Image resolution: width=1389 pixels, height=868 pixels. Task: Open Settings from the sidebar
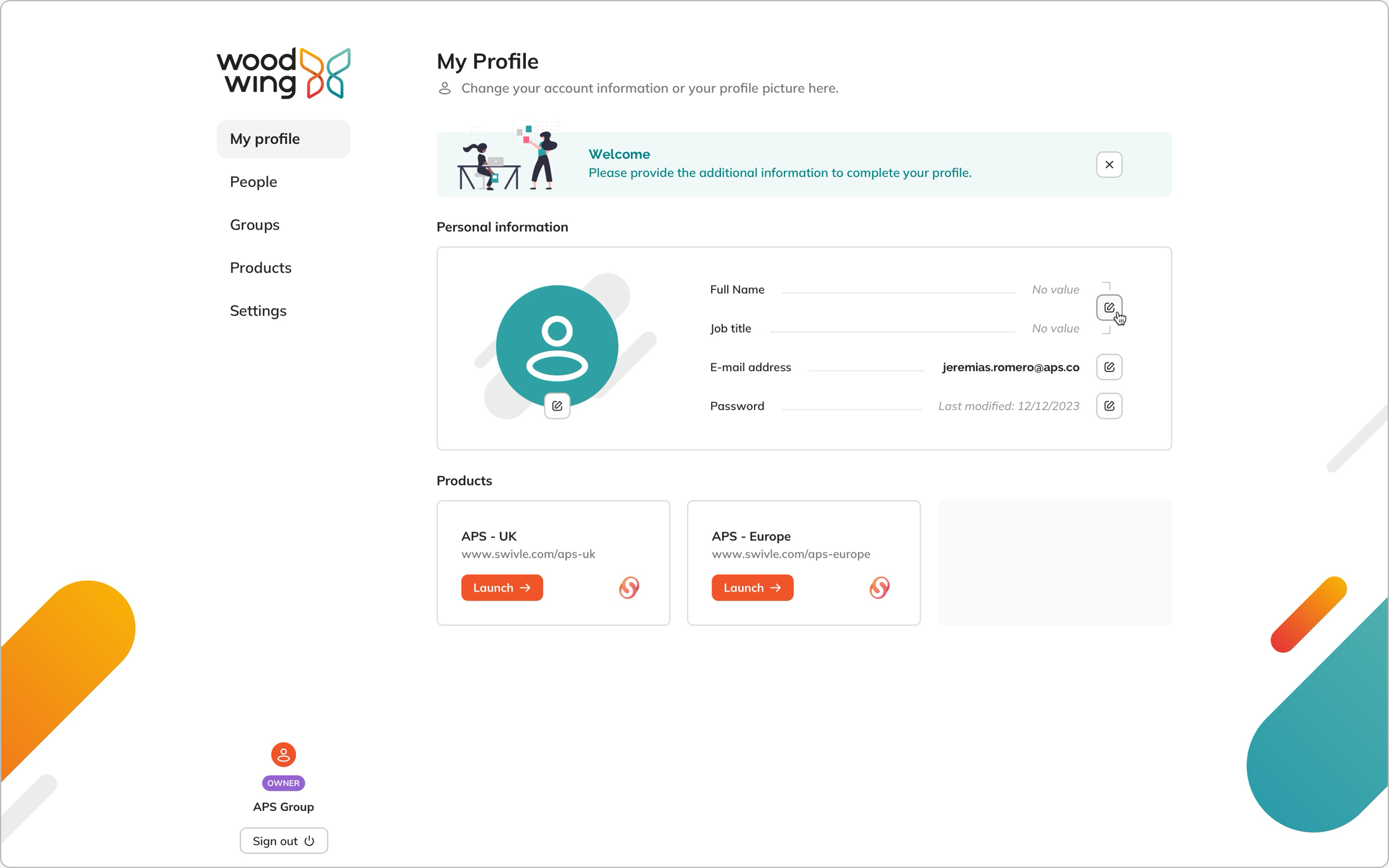tap(258, 310)
